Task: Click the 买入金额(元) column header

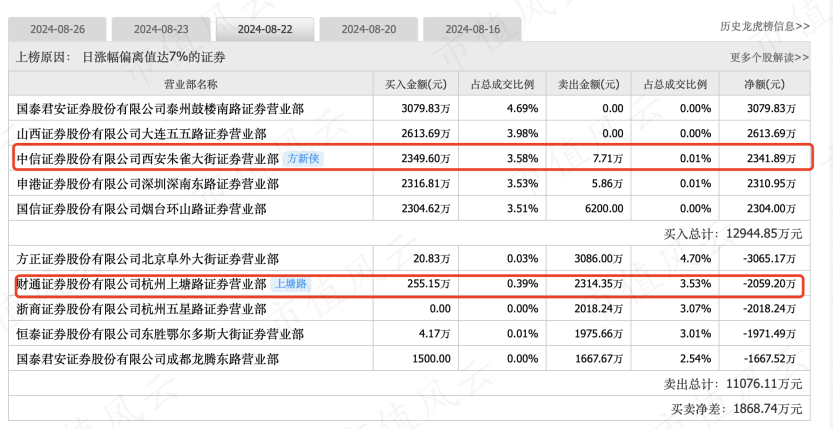Action: [416, 84]
